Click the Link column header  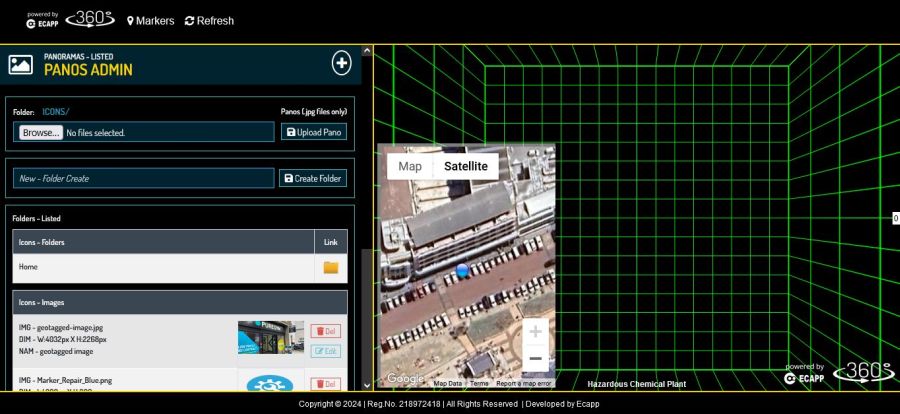[331, 242]
